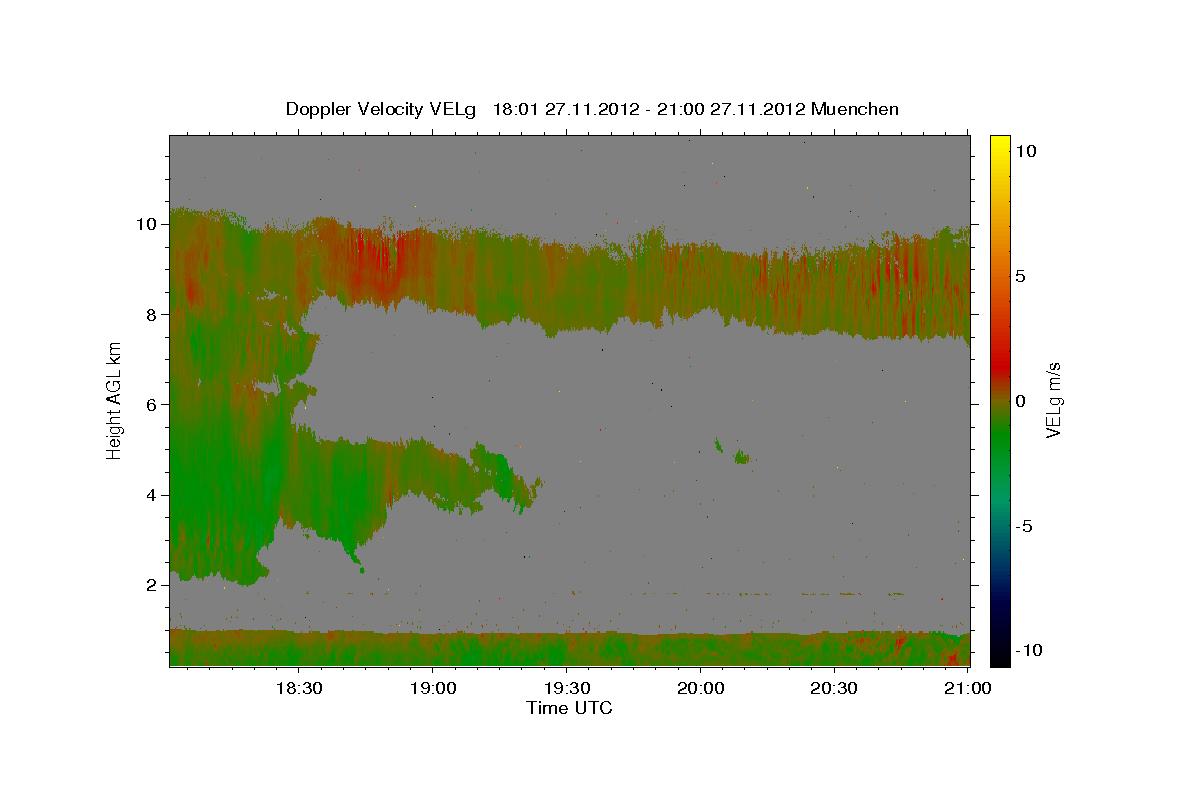Click the colorbar label 5
The height and width of the screenshot is (800, 1200).
click(x=1020, y=276)
